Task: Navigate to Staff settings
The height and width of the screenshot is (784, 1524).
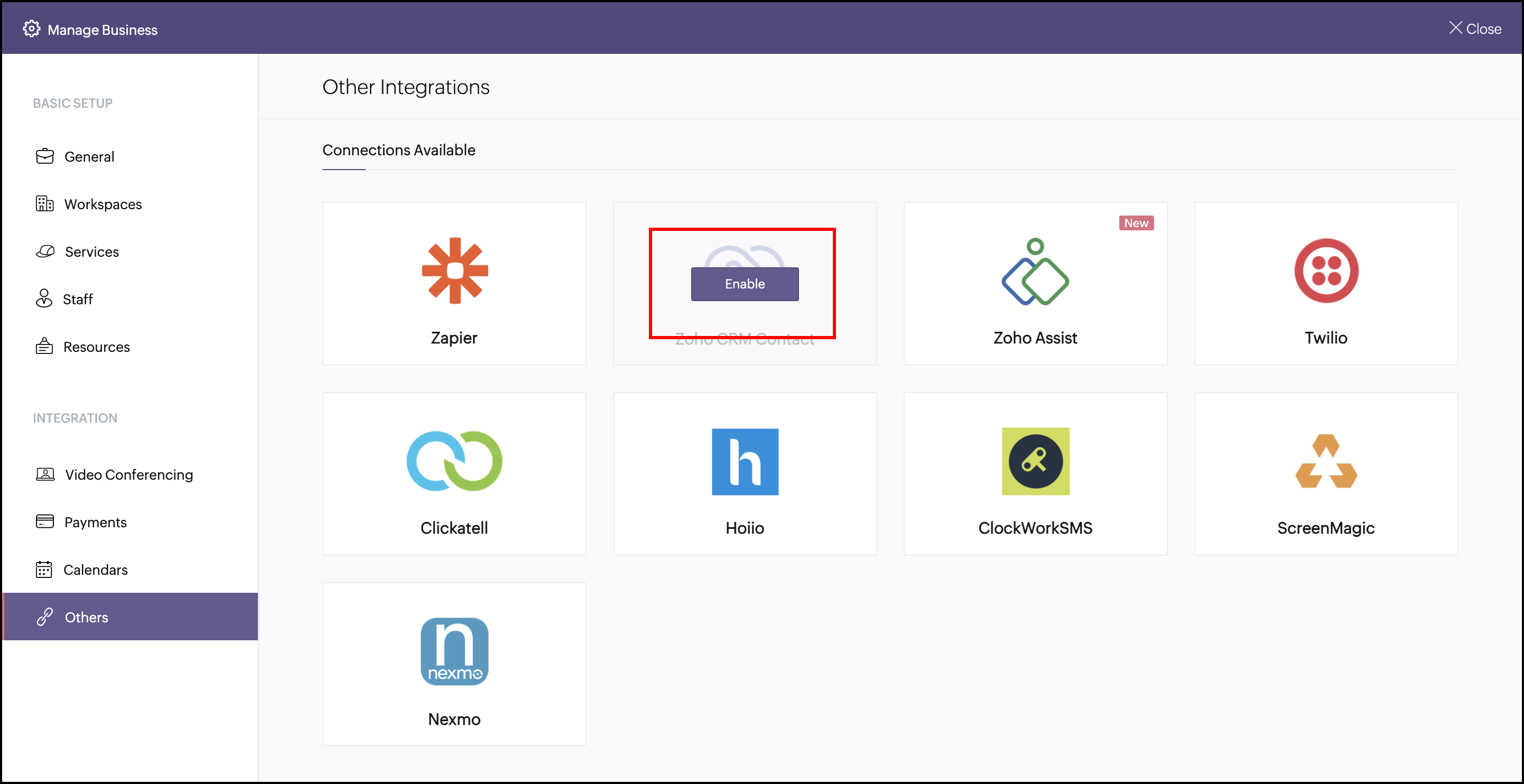Action: [x=78, y=299]
